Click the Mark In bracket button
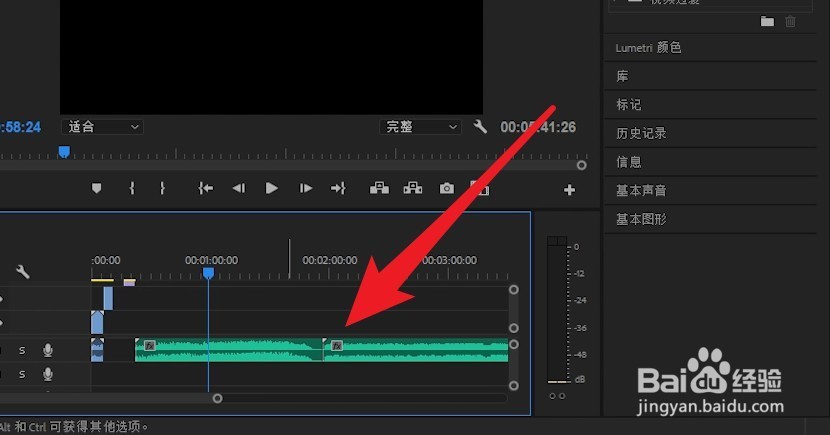The width and height of the screenshot is (830, 435). click(x=132, y=188)
